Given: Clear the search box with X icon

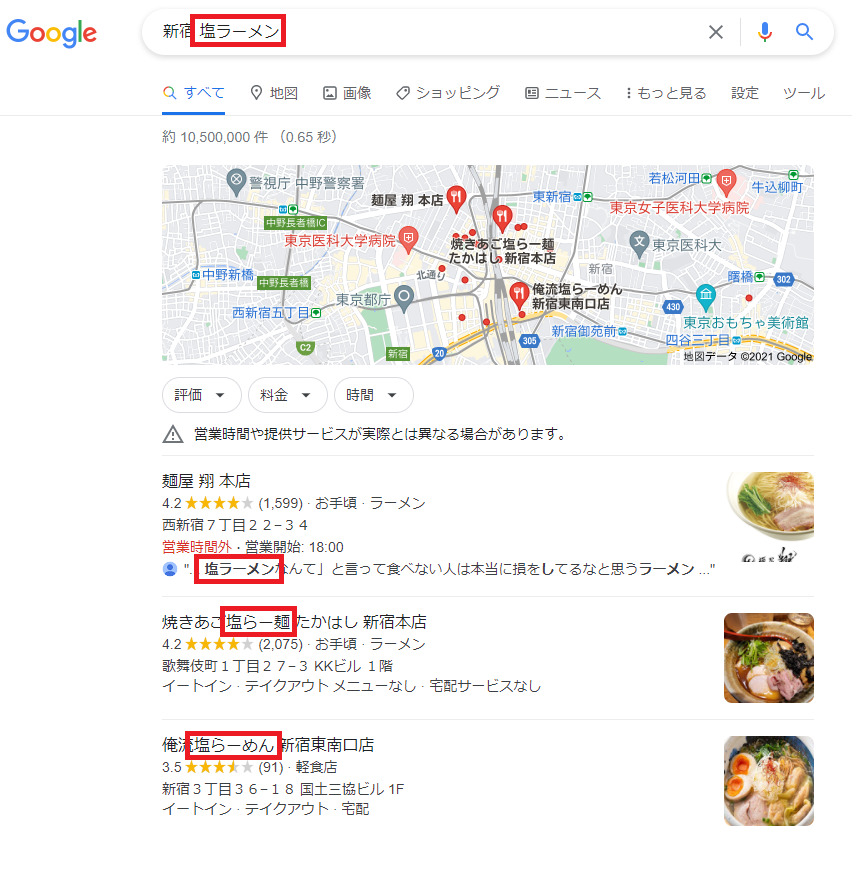Looking at the screenshot, I should click(x=716, y=32).
